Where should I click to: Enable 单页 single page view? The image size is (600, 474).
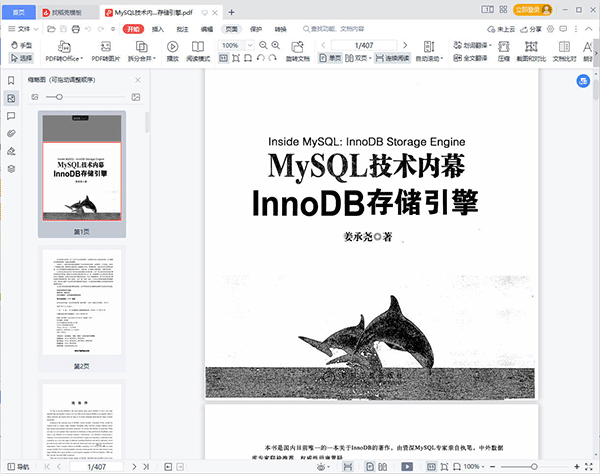[330, 59]
